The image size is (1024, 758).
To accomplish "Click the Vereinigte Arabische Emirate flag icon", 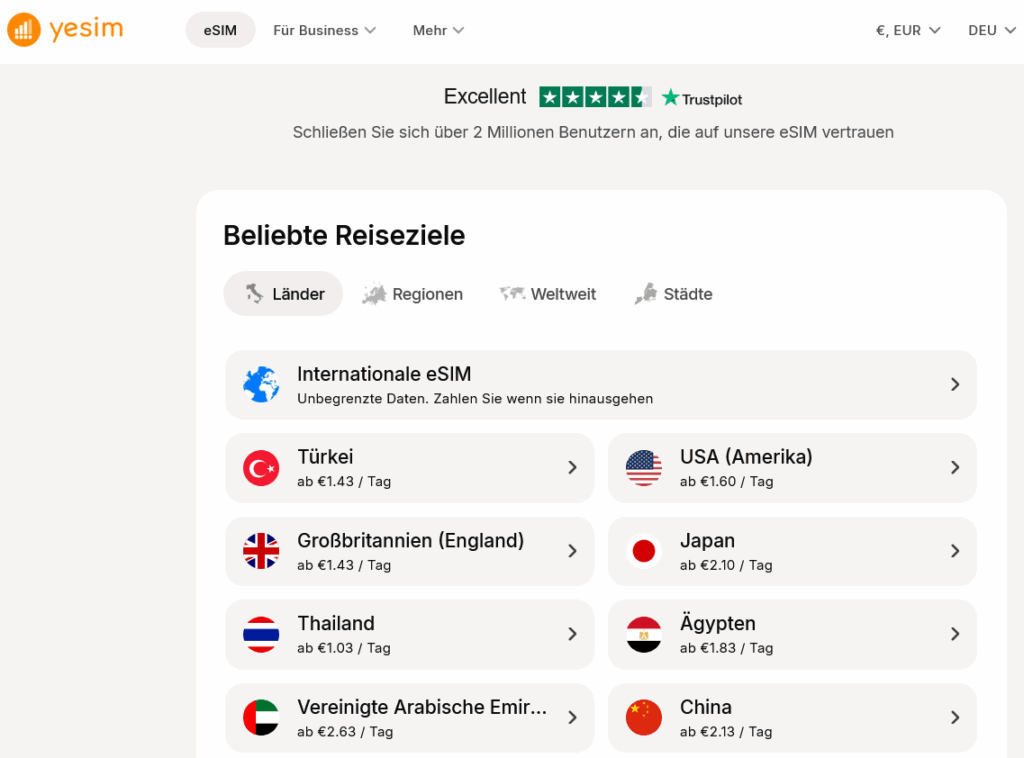I will [261, 717].
